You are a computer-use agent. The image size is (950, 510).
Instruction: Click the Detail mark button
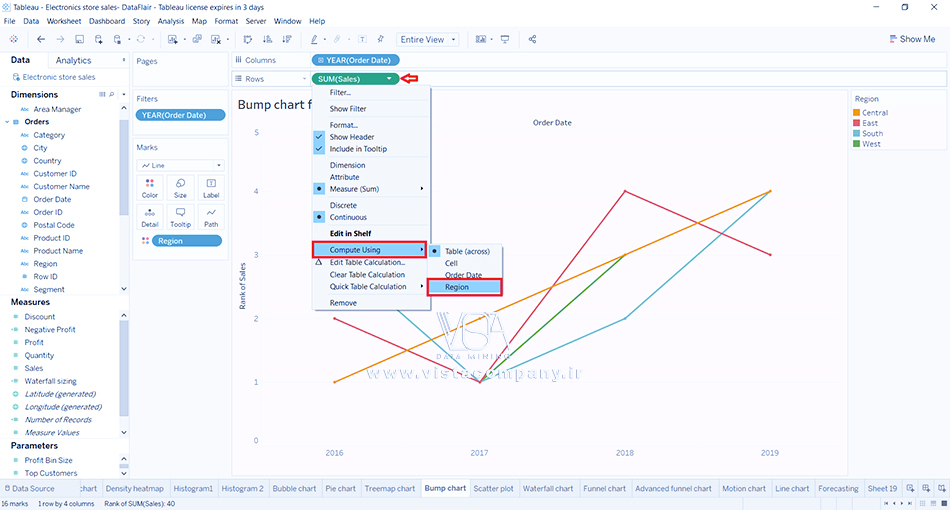tap(150, 217)
